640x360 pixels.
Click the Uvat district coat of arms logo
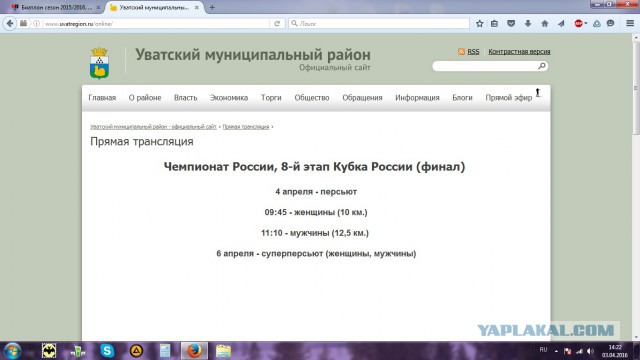pos(99,63)
